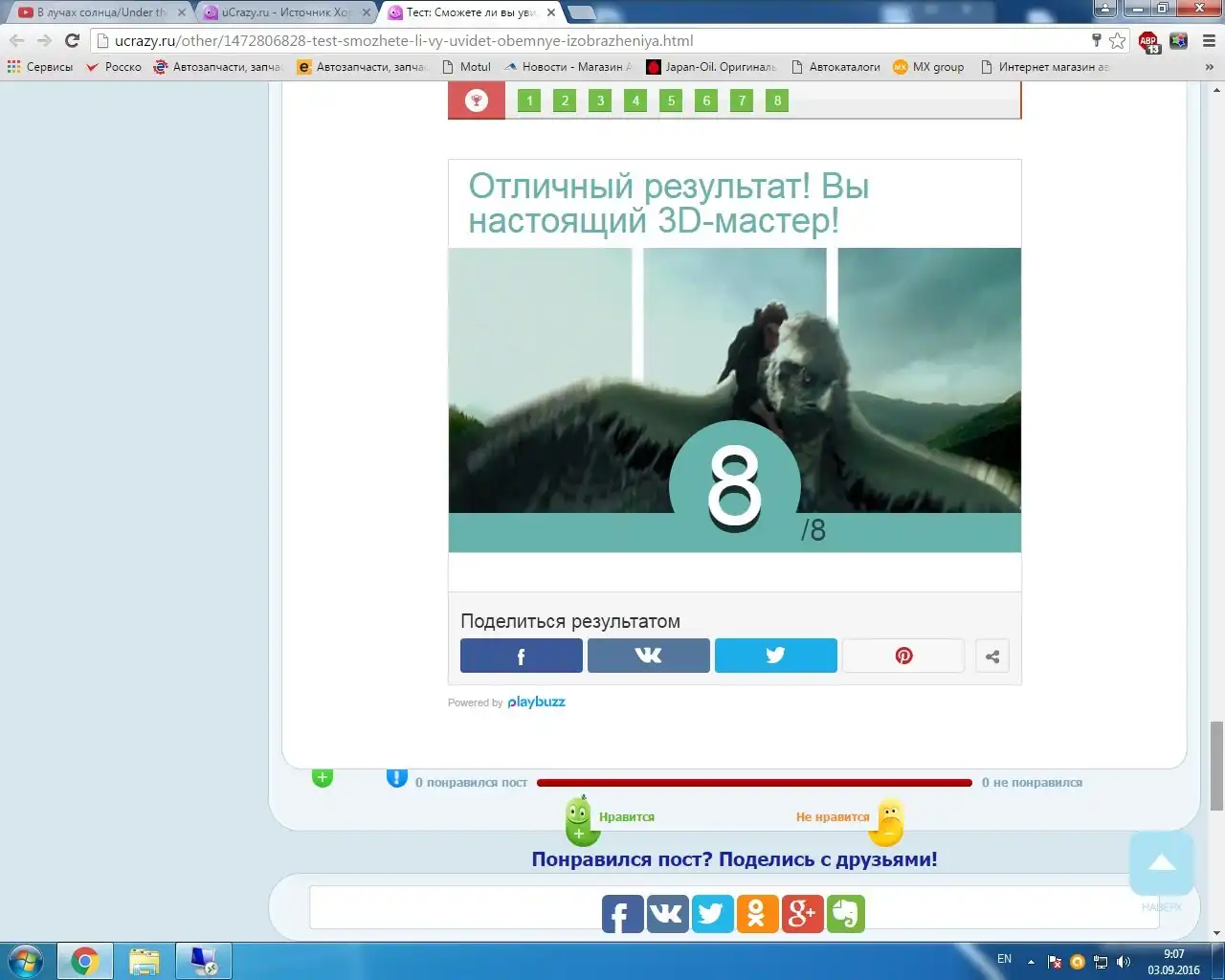The image size is (1225, 980).
Task: Bookmark page with star icon
Action: pyautogui.click(x=1117, y=40)
